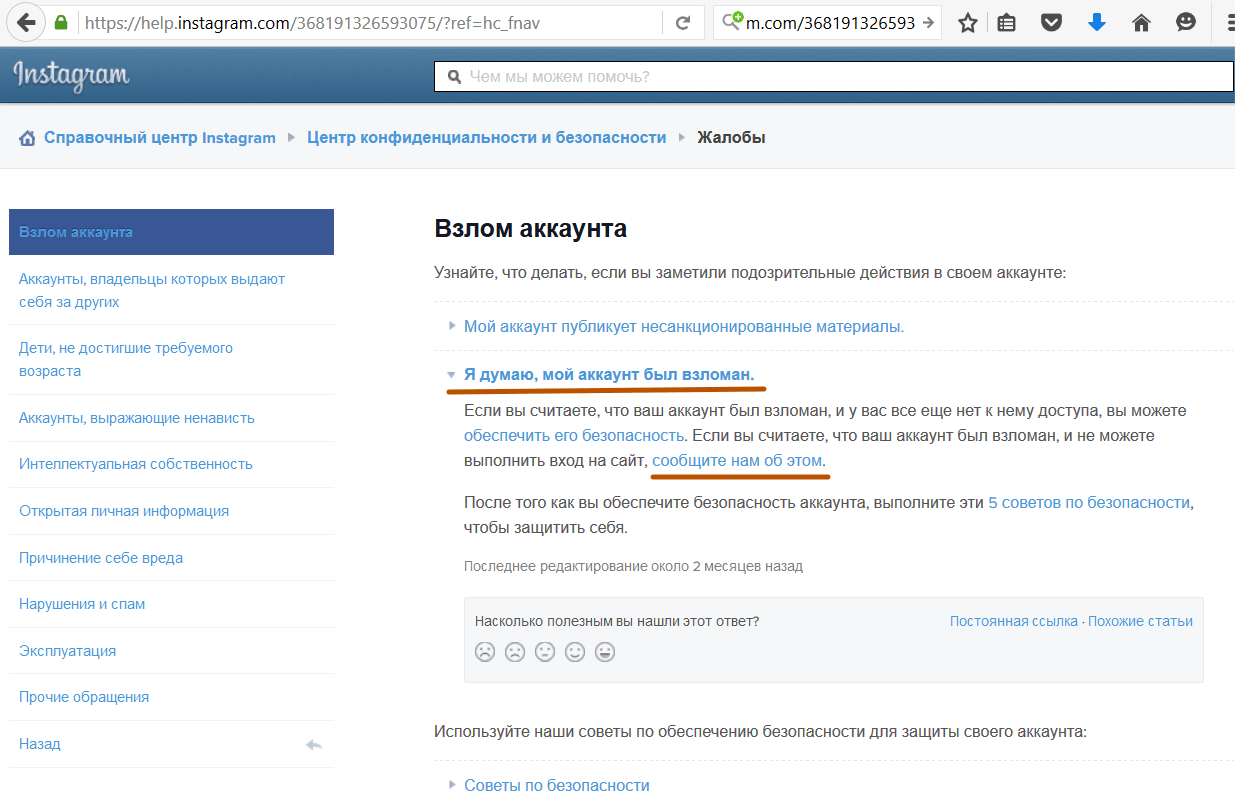Expand the 'Советы по безопасности' section
The image size is (1235, 797).
[556, 785]
